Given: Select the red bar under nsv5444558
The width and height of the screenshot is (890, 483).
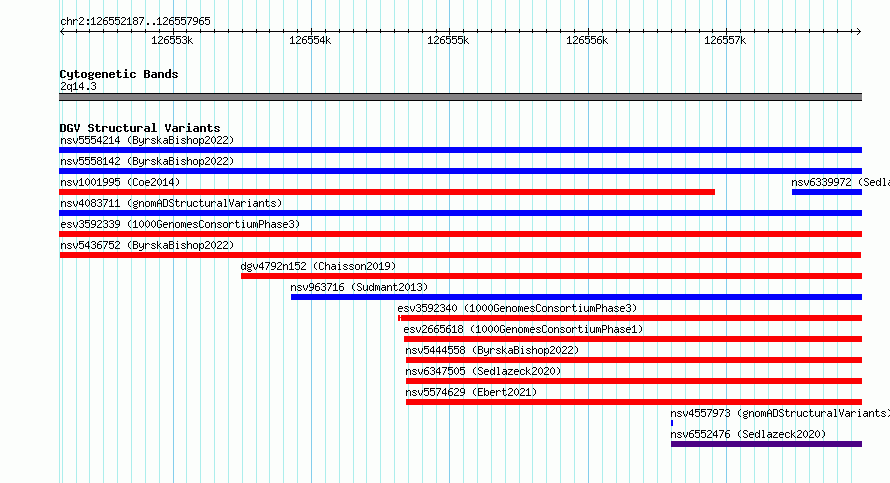Looking at the screenshot, I should (x=634, y=360).
